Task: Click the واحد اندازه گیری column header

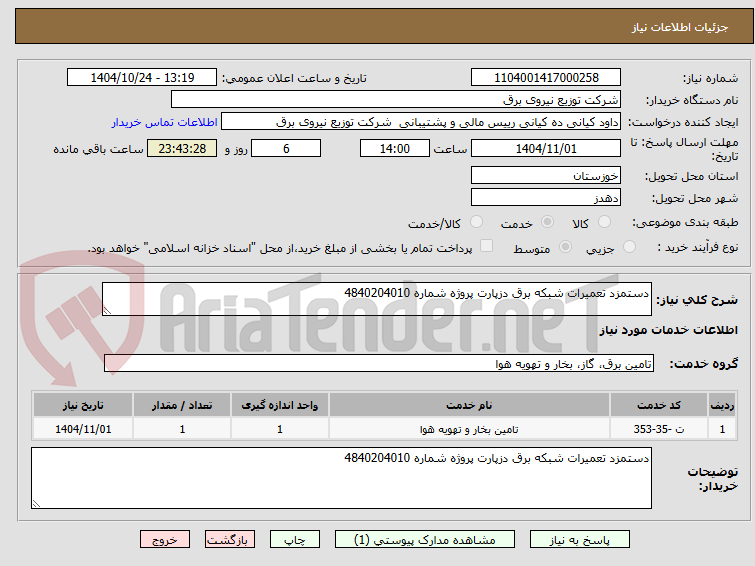Action: 280,405
